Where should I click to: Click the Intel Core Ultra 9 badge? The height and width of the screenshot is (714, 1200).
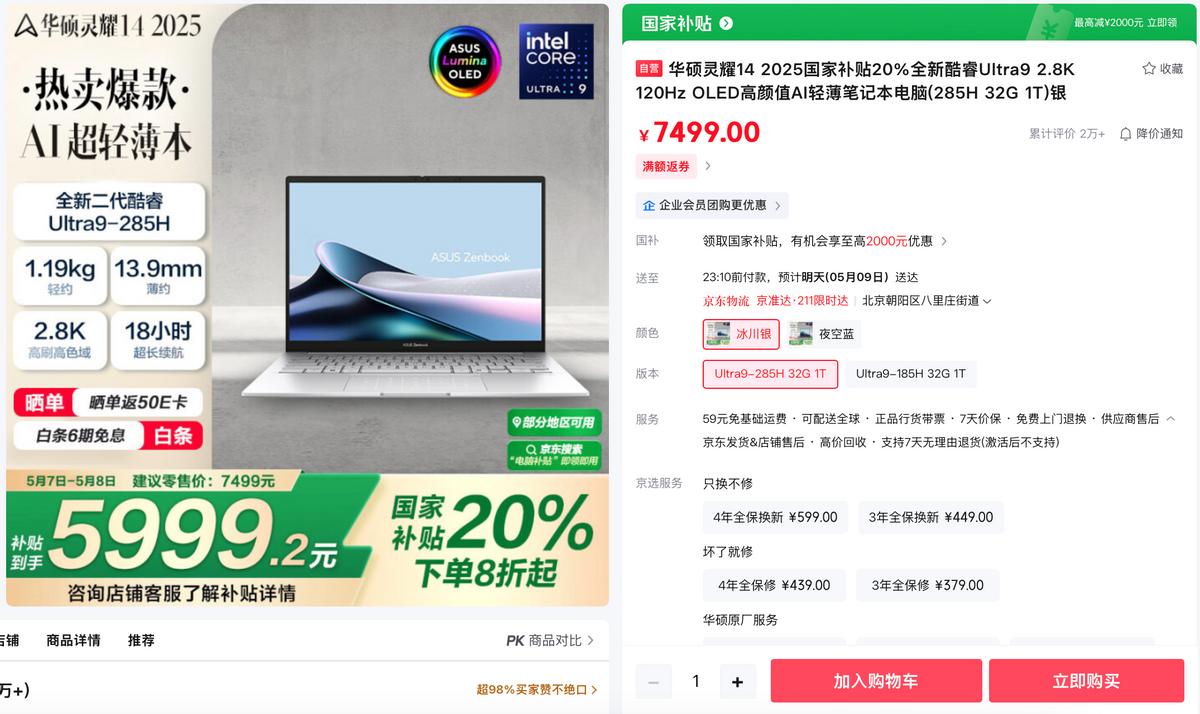556,61
